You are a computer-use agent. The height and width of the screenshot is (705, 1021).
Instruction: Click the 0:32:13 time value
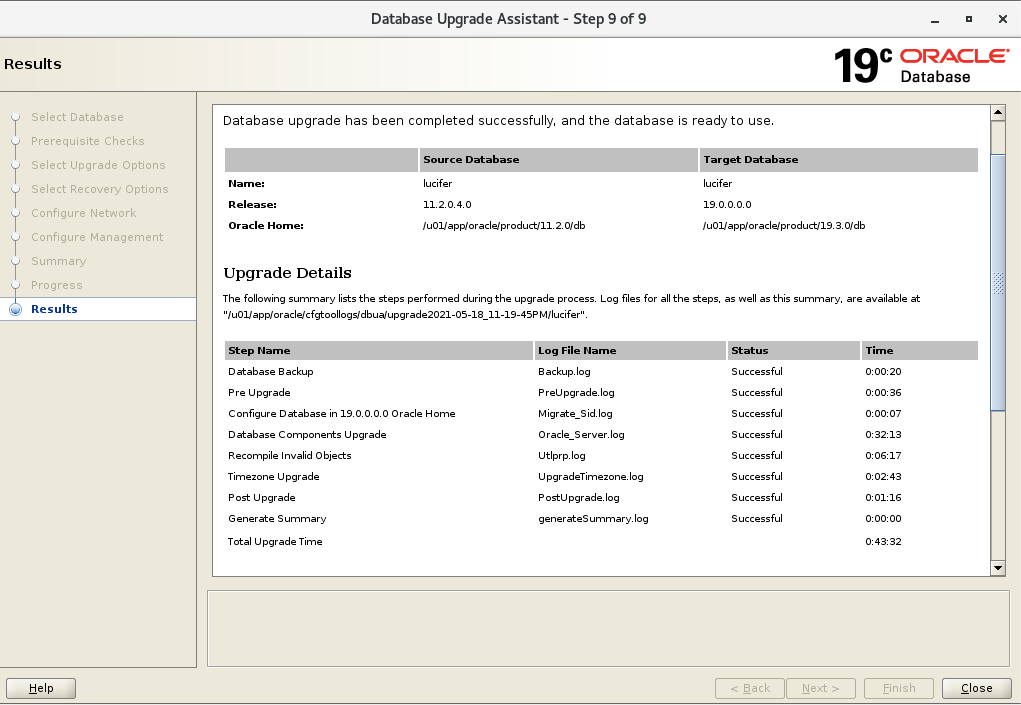[x=883, y=434]
